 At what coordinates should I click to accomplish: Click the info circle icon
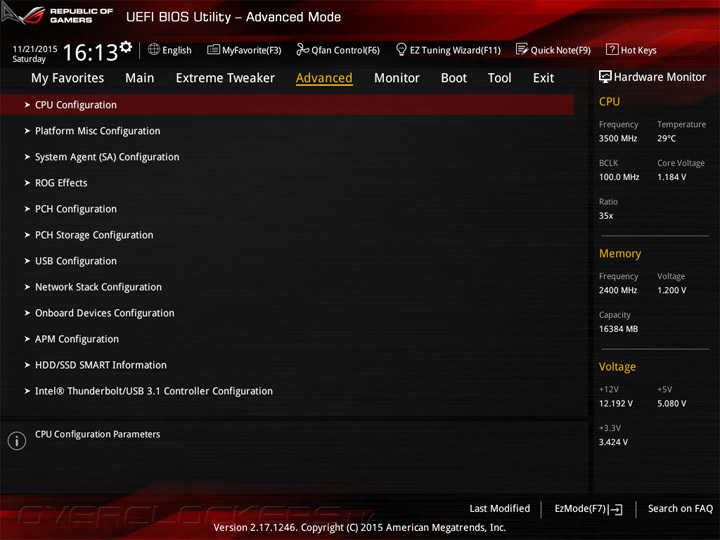(x=17, y=441)
